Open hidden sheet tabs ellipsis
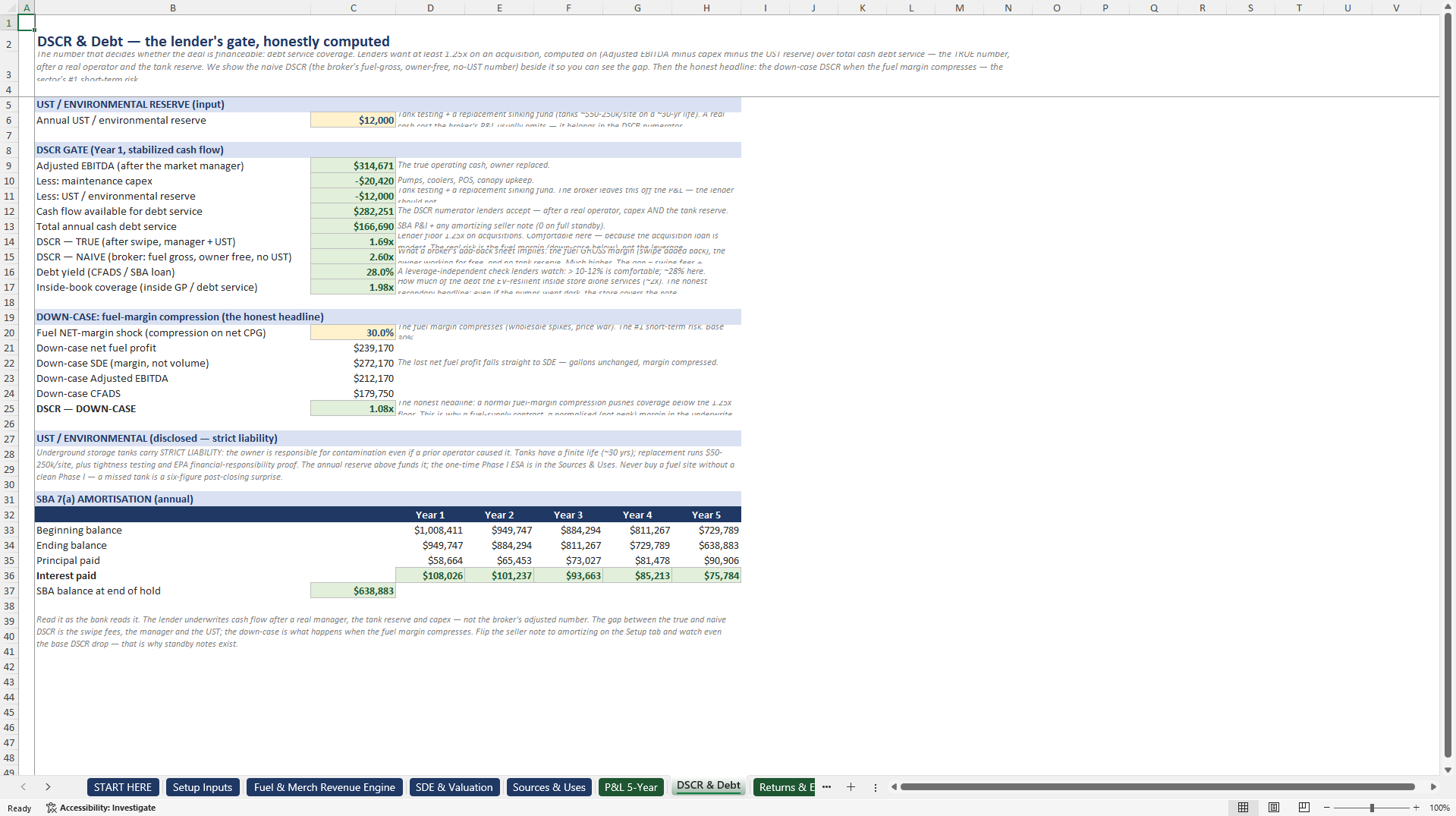1456x816 pixels. 826,787
